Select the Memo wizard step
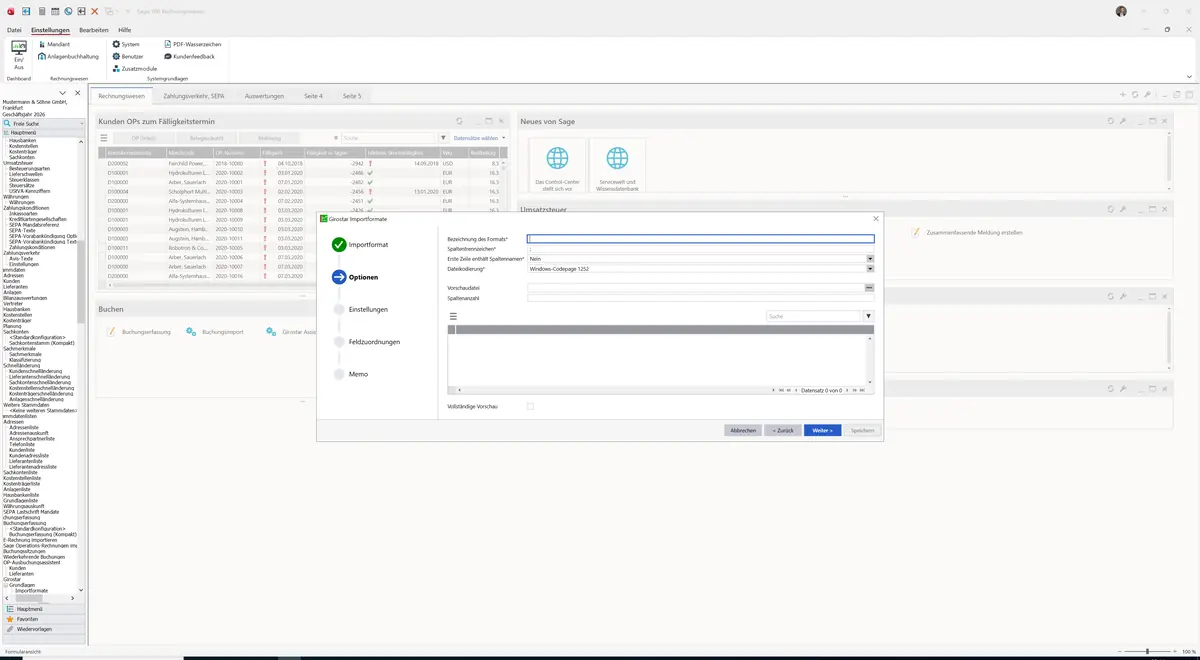Viewport: 1200px width, 660px height. point(350,374)
